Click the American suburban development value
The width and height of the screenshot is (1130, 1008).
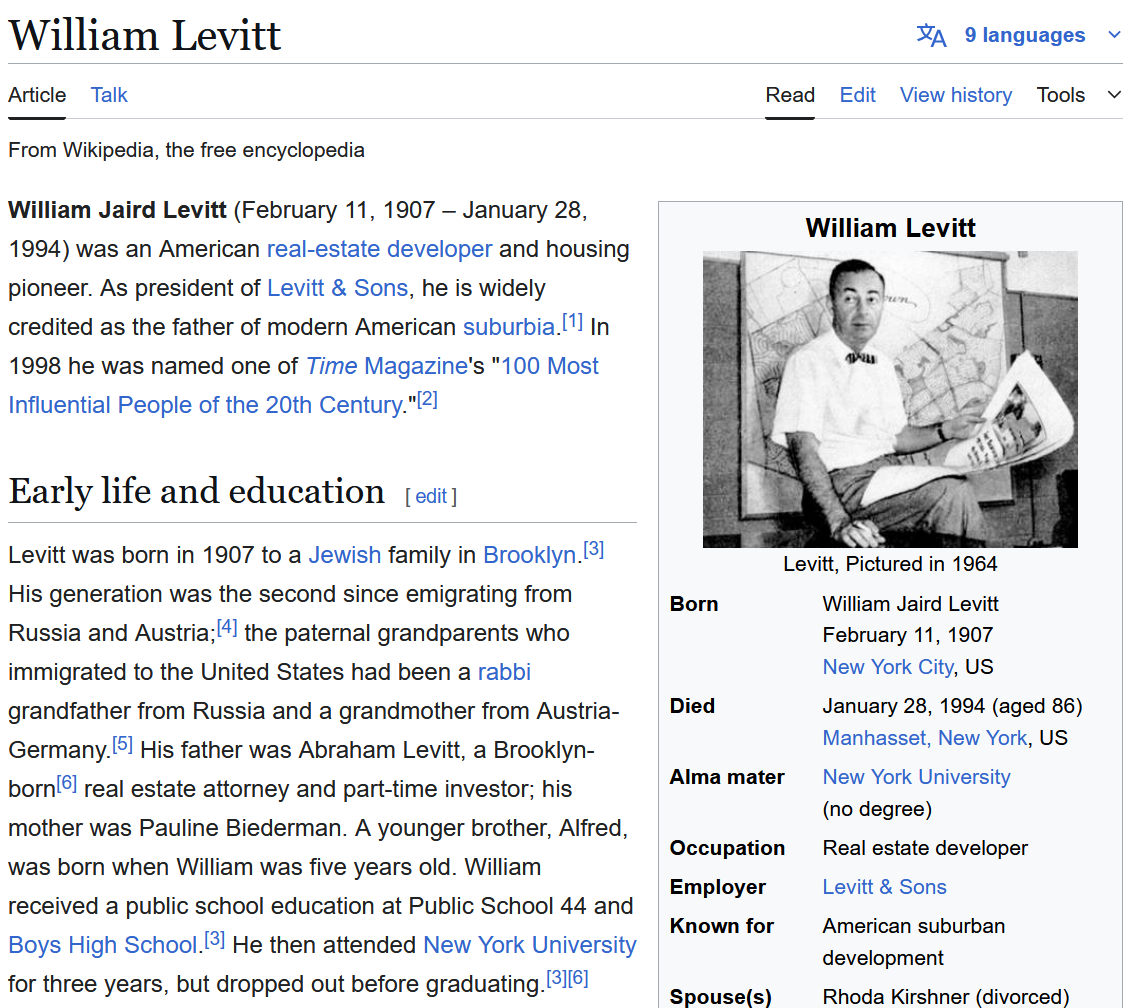(913, 942)
